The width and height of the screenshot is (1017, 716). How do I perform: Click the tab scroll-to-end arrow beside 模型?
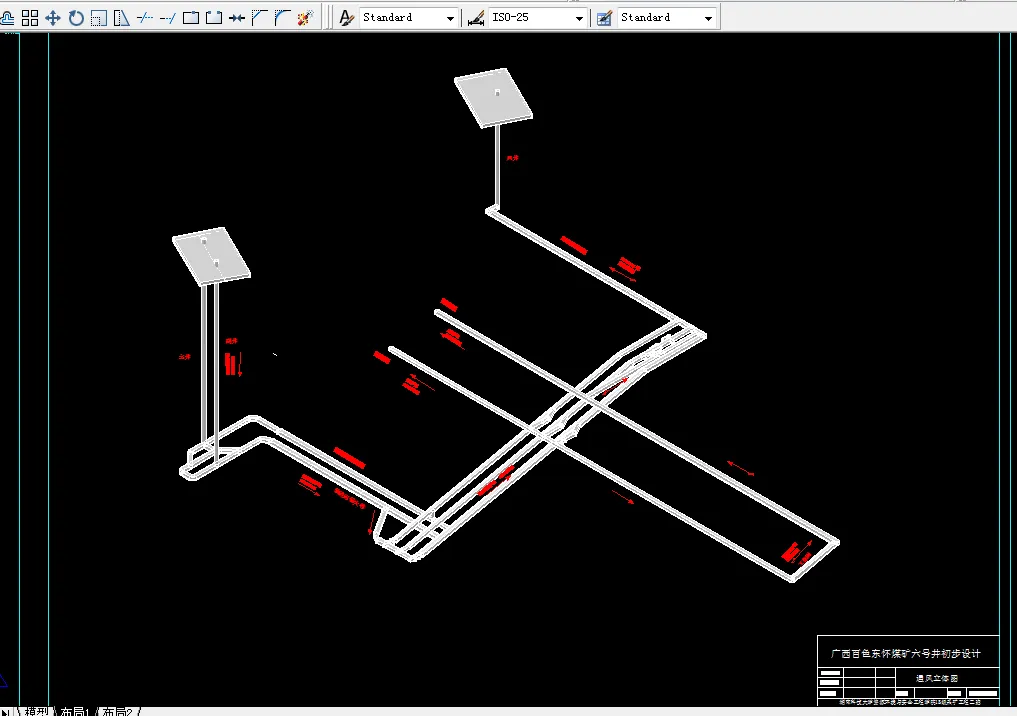6,712
